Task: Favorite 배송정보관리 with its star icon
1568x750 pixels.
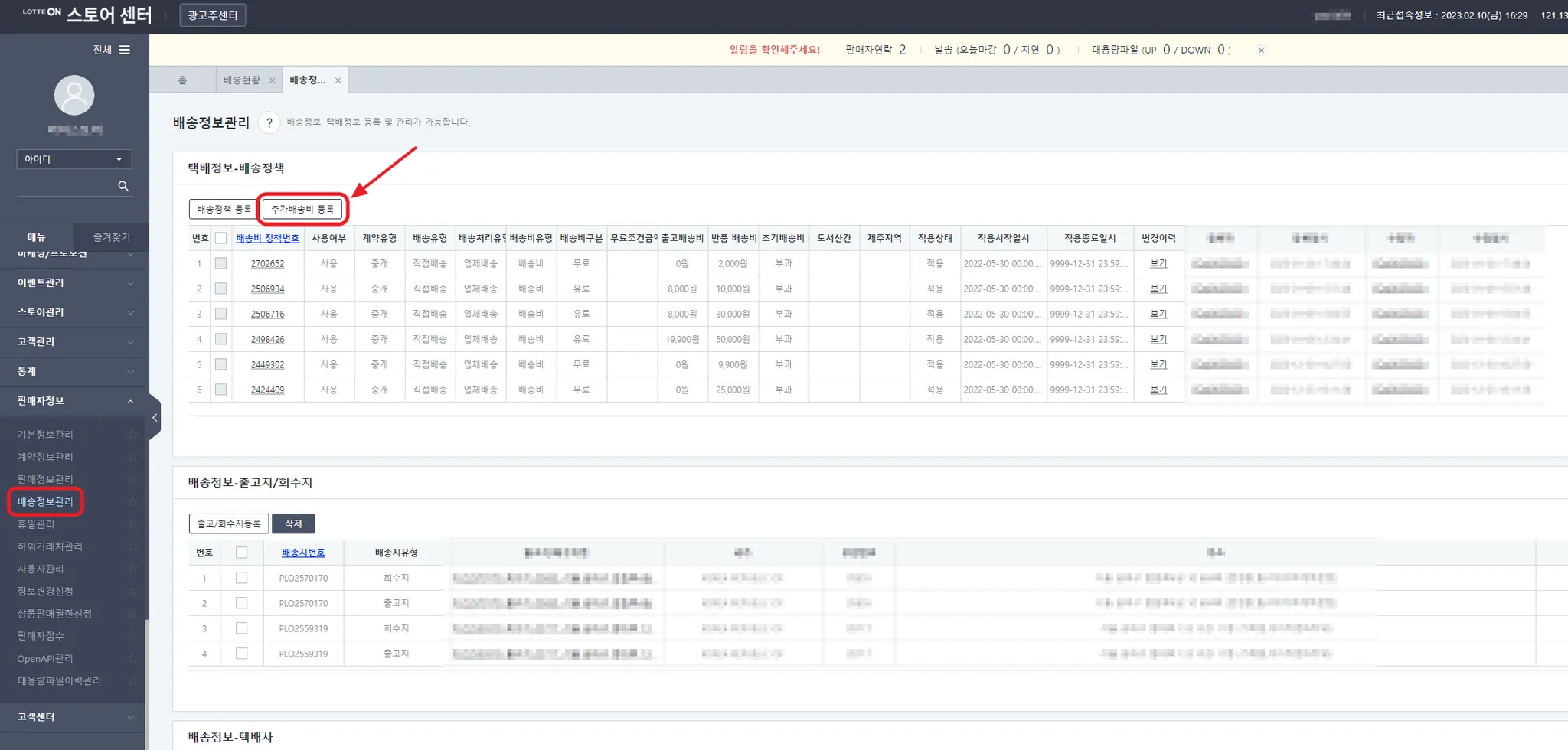Action: [x=132, y=502]
